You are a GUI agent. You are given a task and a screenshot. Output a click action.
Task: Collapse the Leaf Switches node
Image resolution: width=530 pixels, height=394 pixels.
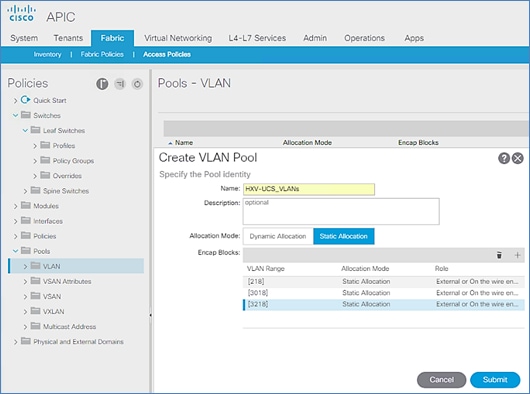click(25, 130)
